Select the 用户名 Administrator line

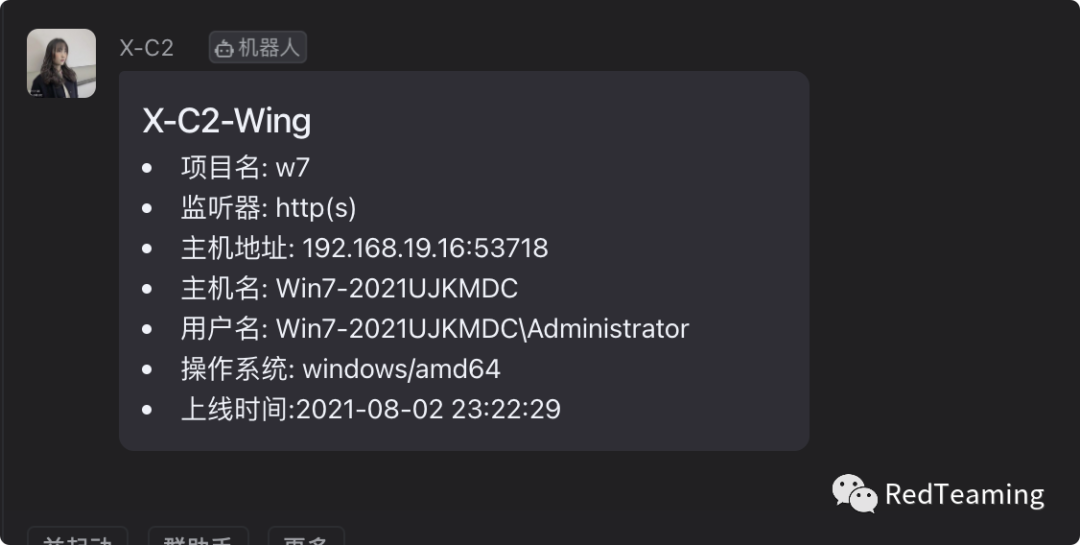click(x=435, y=329)
